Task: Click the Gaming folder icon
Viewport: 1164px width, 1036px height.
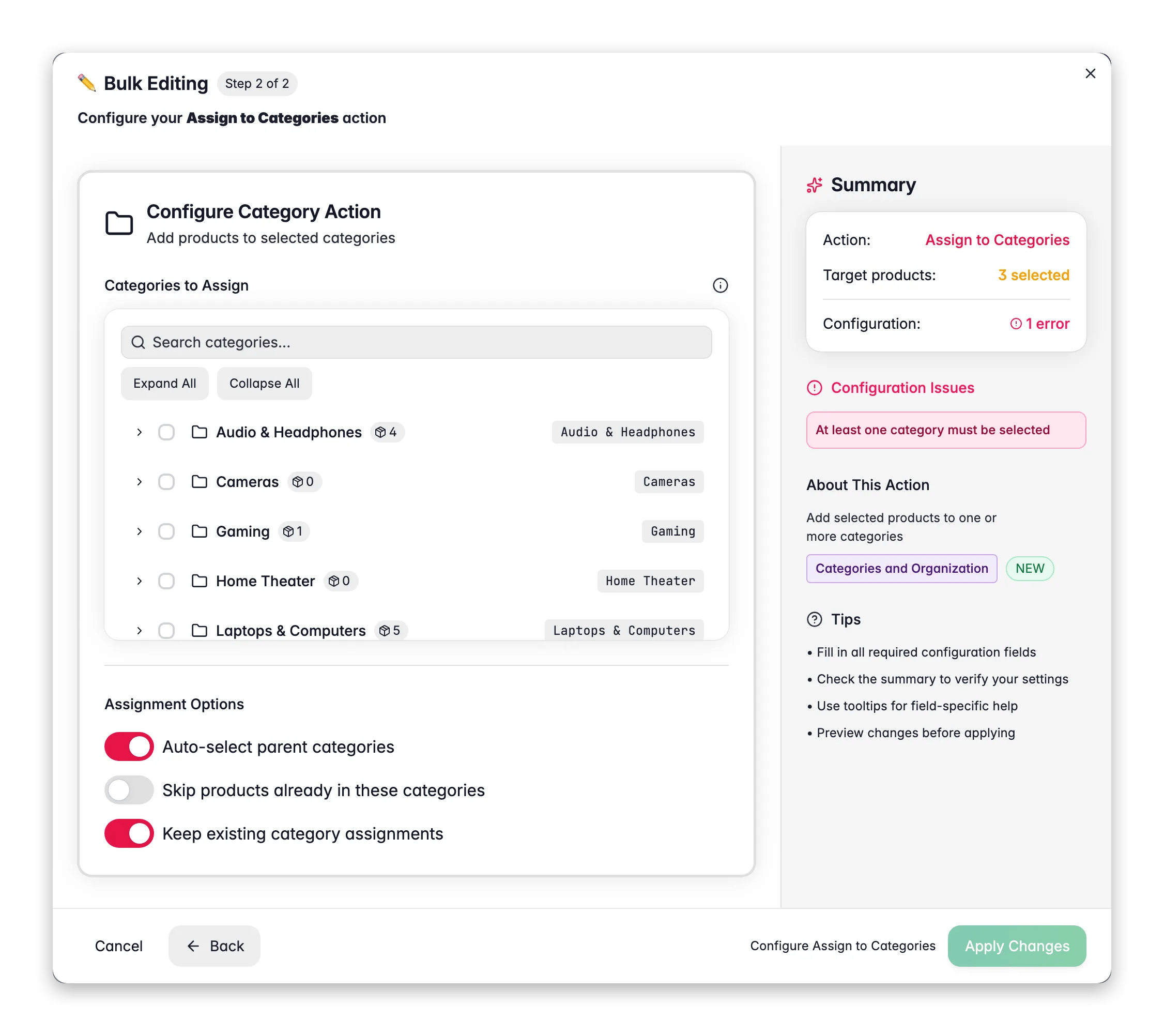Action: tap(200, 531)
